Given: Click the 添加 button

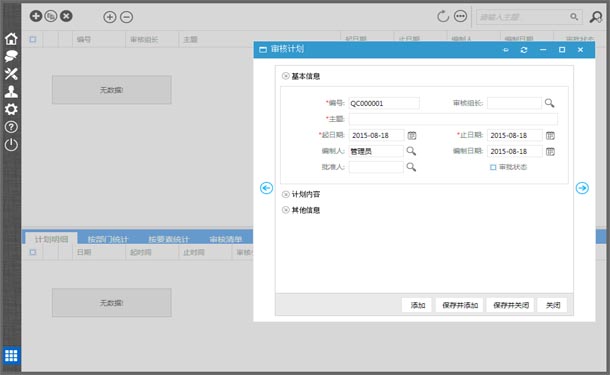Looking at the screenshot, I should click(418, 305).
